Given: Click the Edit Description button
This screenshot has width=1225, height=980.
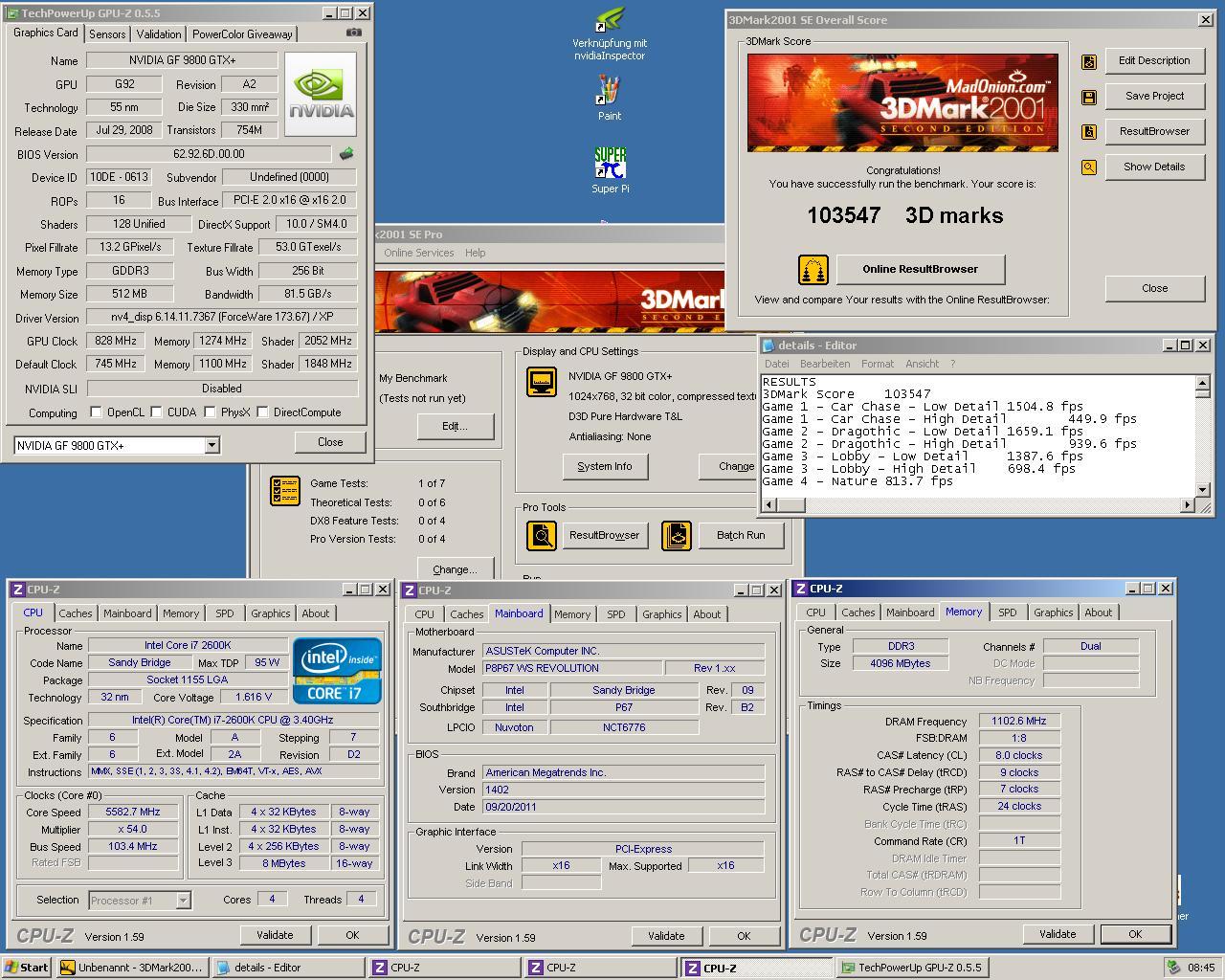Looking at the screenshot, I should [x=1154, y=60].
